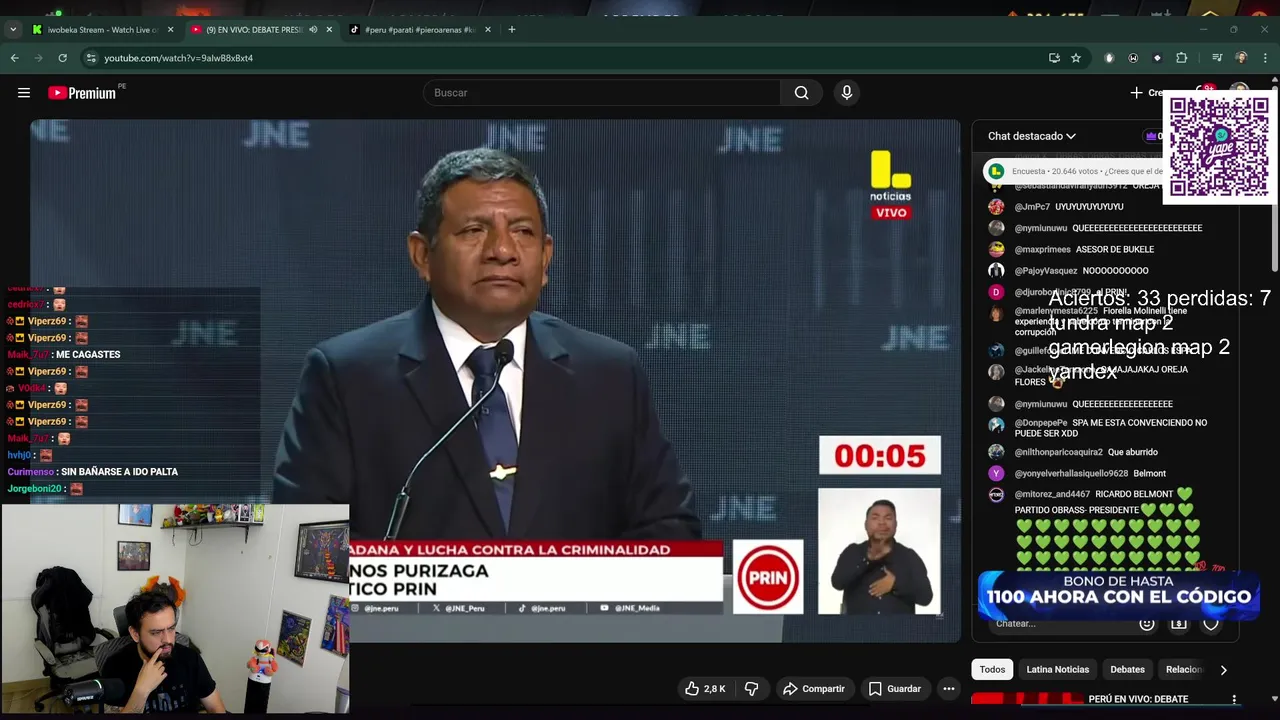
Task: Click the Guardar save button
Action: [x=894, y=689]
